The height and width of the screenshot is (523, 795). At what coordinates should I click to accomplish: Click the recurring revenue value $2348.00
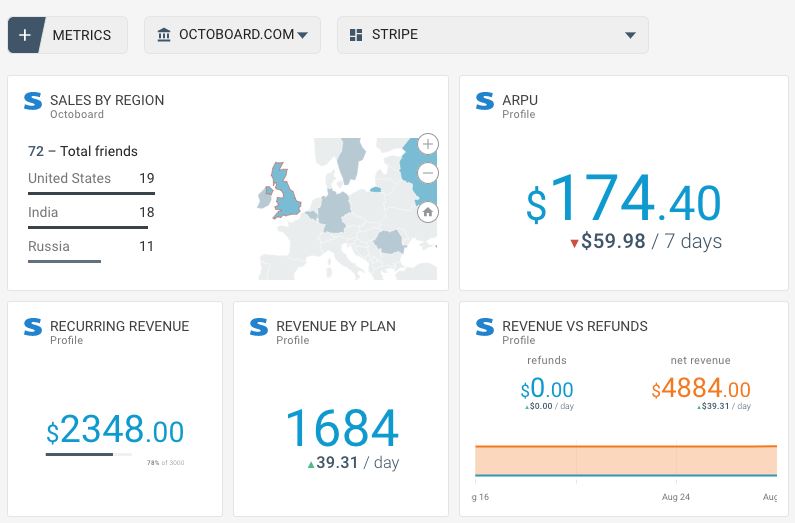[x=115, y=429]
